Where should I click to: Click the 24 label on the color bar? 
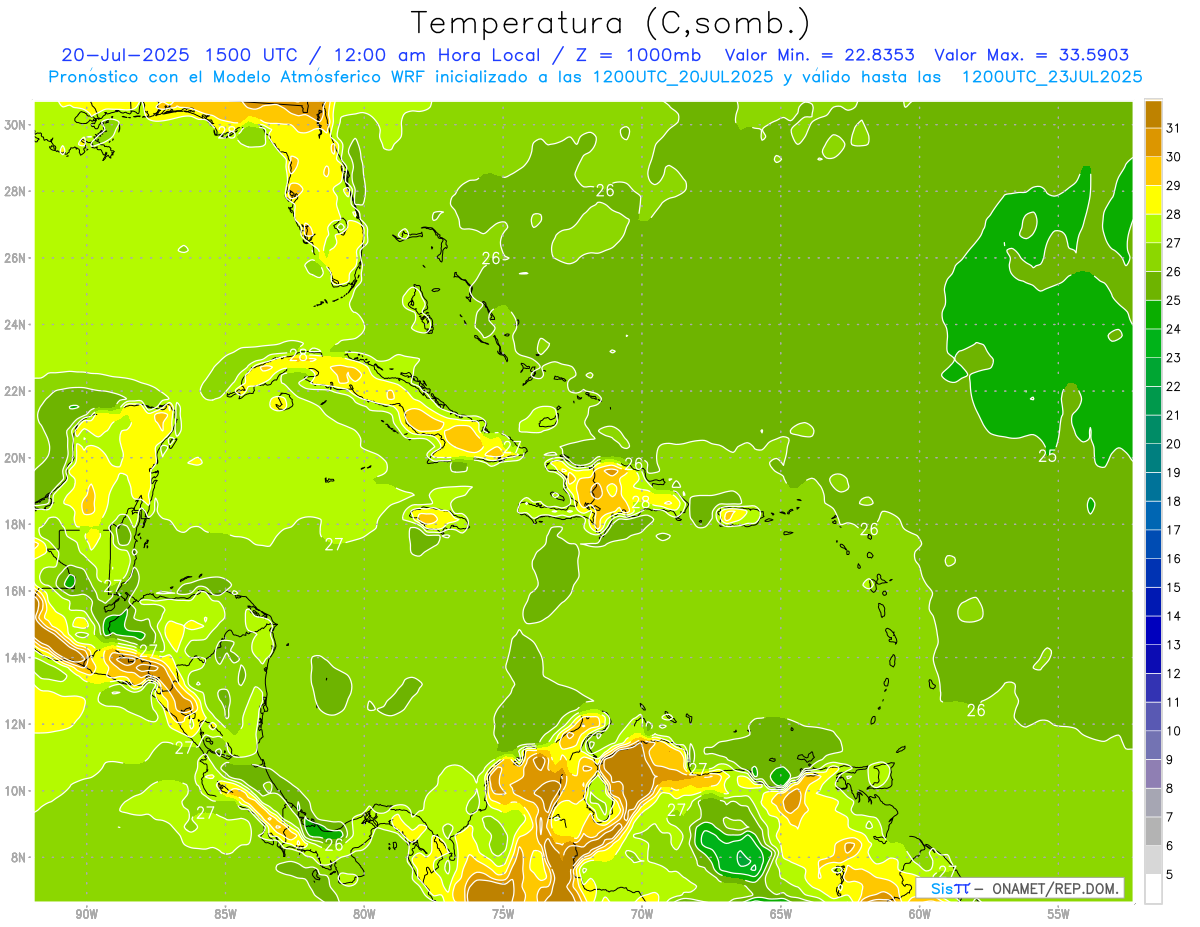click(x=1173, y=329)
